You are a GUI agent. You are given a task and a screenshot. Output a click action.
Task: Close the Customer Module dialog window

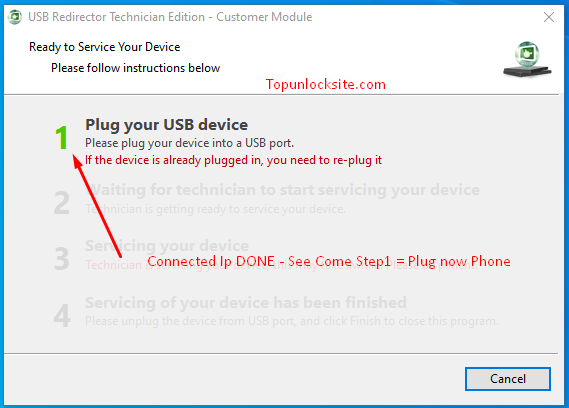(x=549, y=17)
